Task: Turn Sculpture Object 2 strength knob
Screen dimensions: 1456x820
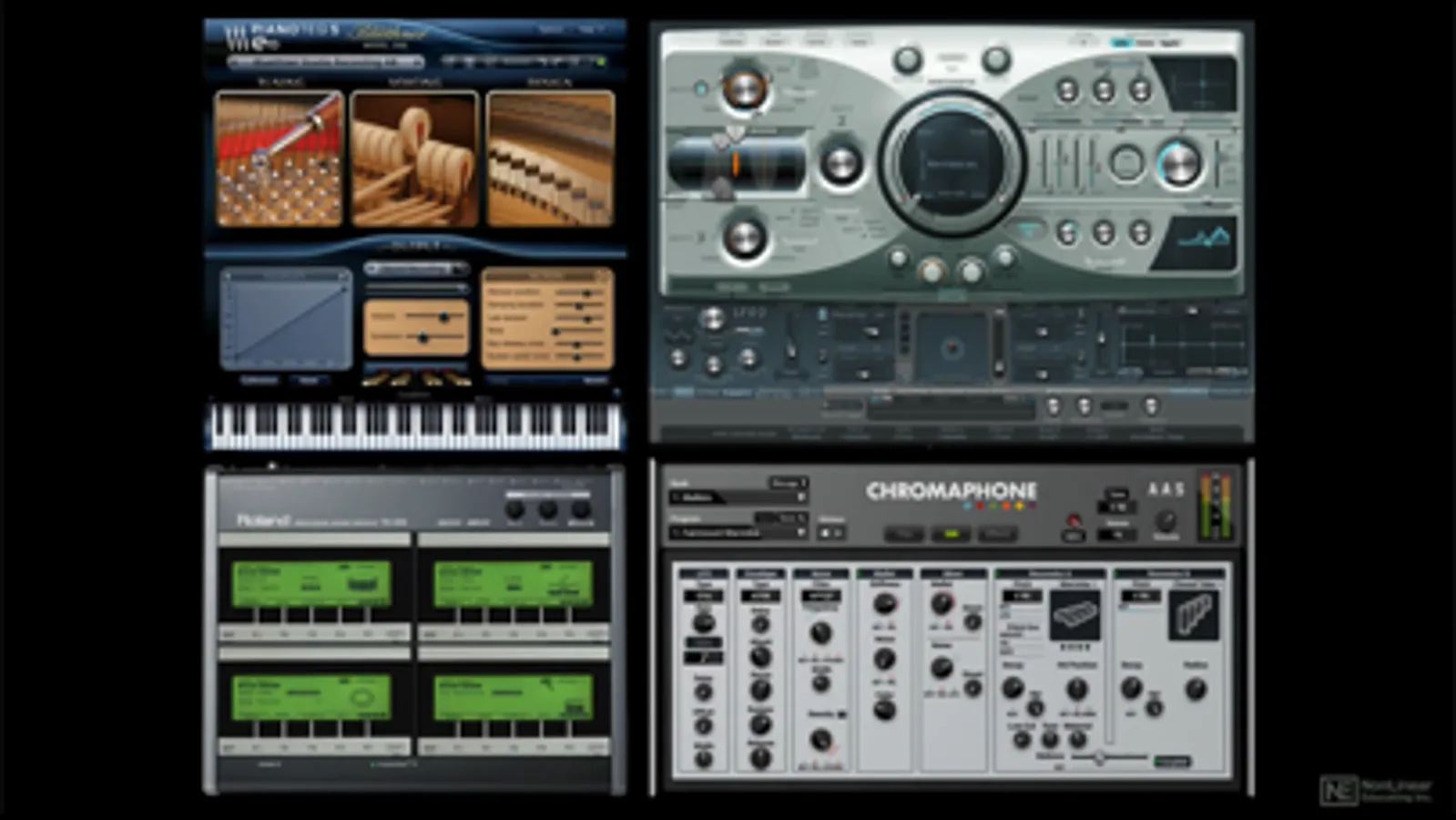Action: pyautogui.click(x=840, y=164)
